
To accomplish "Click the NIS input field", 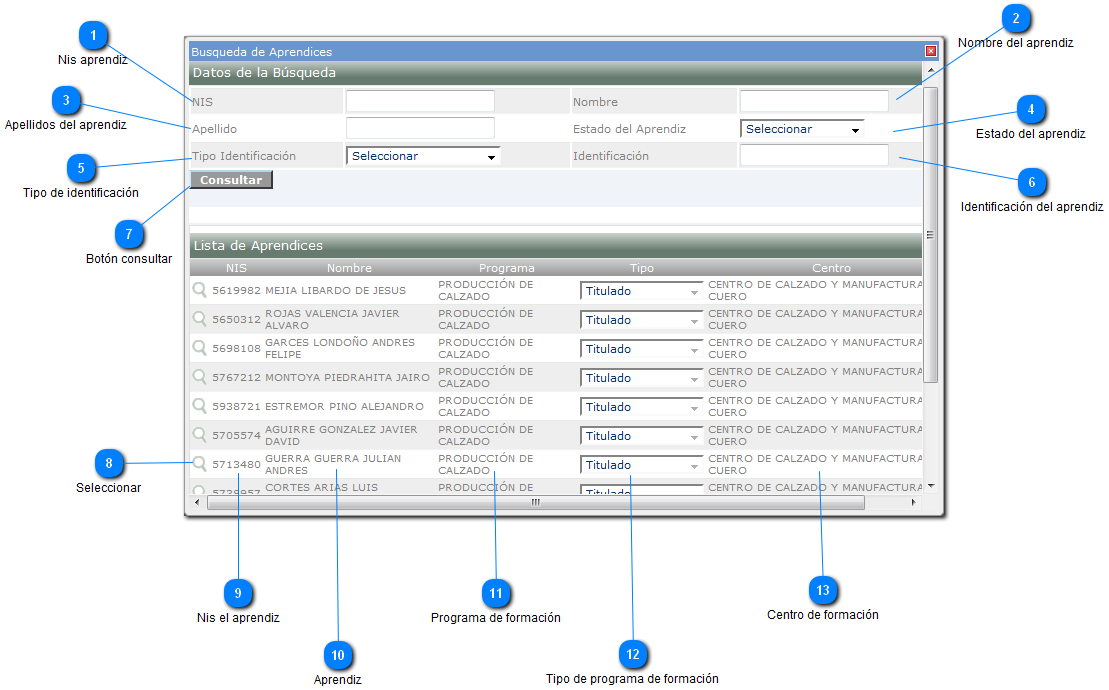I will click(x=420, y=101).
